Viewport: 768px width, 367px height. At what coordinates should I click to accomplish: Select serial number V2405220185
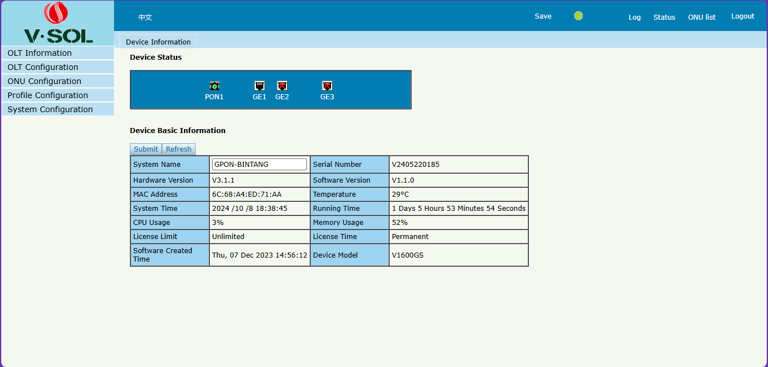pyautogui.click(x=416, y=164)
